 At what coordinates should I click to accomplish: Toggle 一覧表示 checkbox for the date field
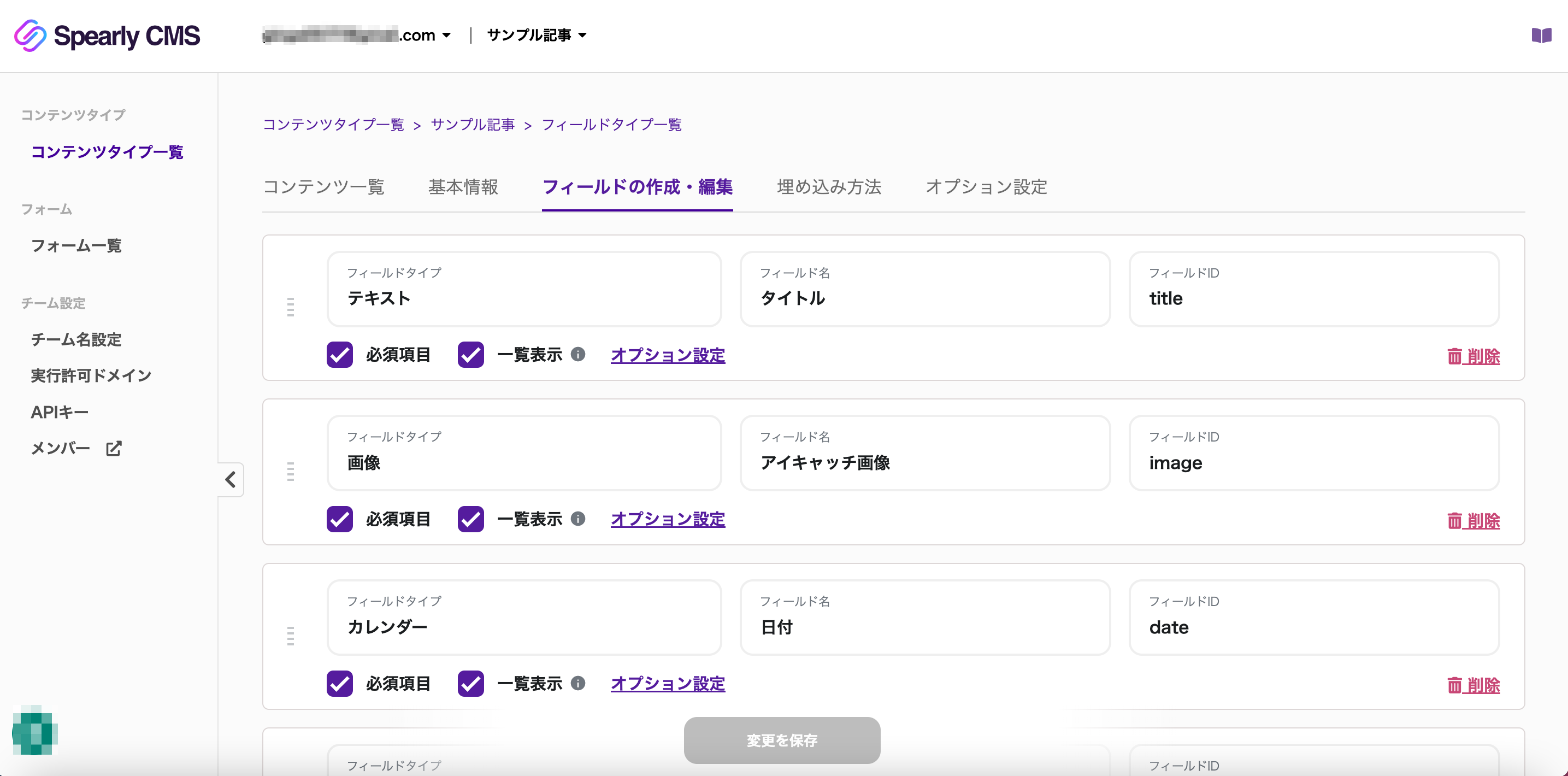click(470, 683)
